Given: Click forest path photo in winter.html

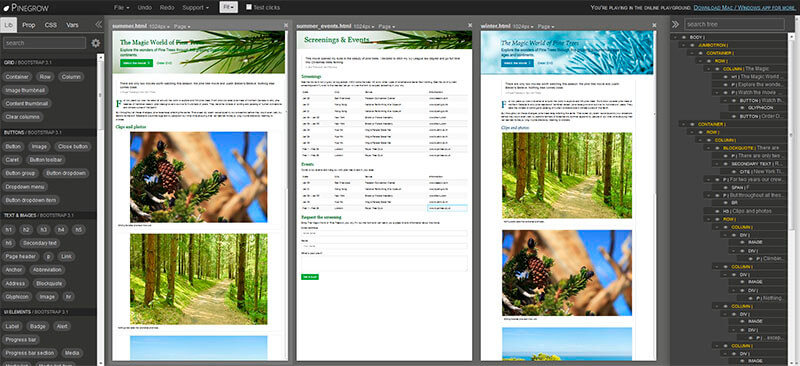Looking at the screenshot, I should 567,176.
